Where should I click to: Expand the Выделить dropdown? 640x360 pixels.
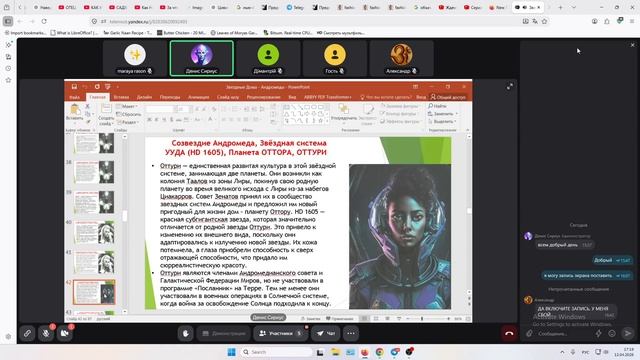tap(443, 122)
